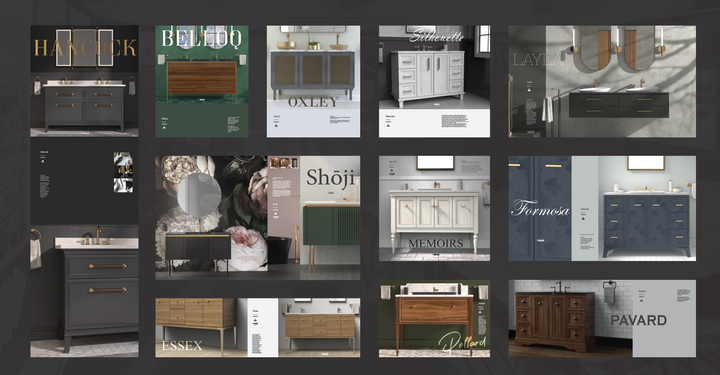Click the OXLEY title text

tap(313, 102)
